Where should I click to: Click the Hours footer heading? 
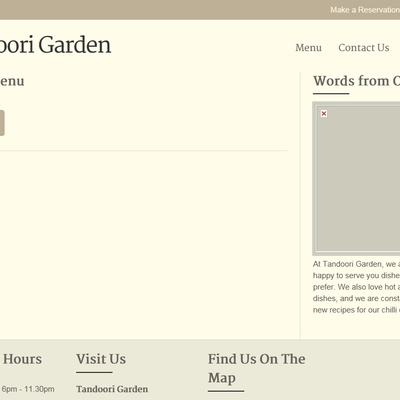pos(22,359)
